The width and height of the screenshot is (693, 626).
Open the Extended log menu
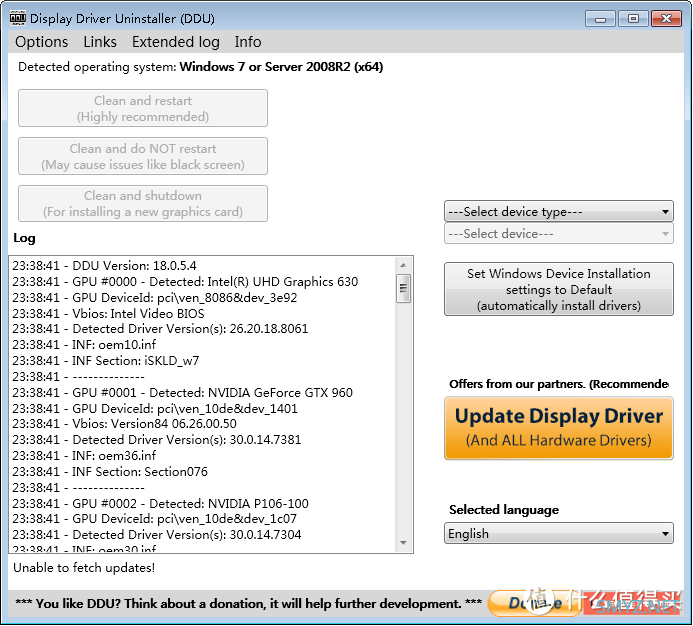click(x=175, y=42)
